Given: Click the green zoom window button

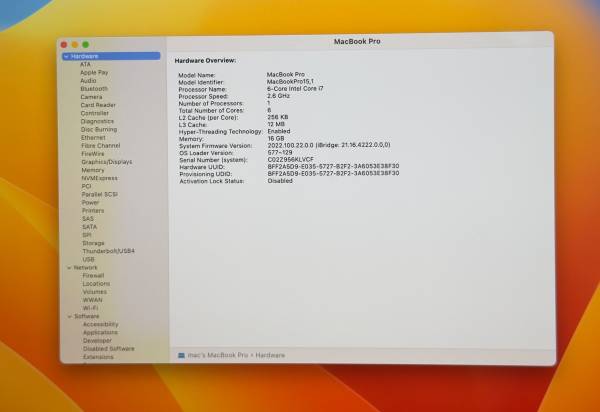Looking at the screenshot, I should [85, 45].
